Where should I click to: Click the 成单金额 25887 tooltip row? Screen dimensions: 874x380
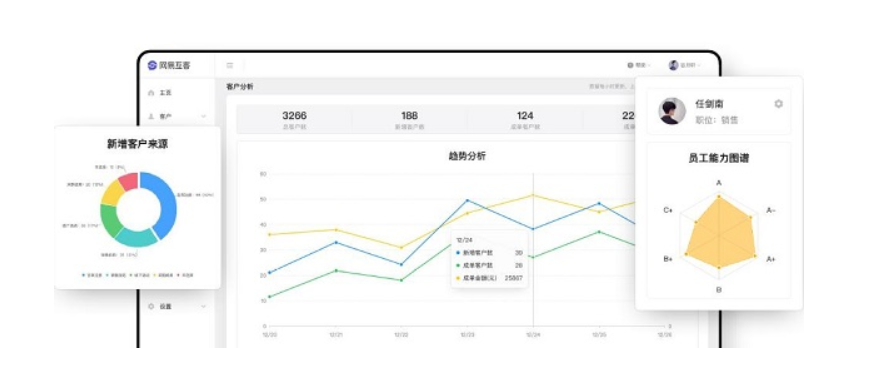pyautogui.click(x=489, y=277)
